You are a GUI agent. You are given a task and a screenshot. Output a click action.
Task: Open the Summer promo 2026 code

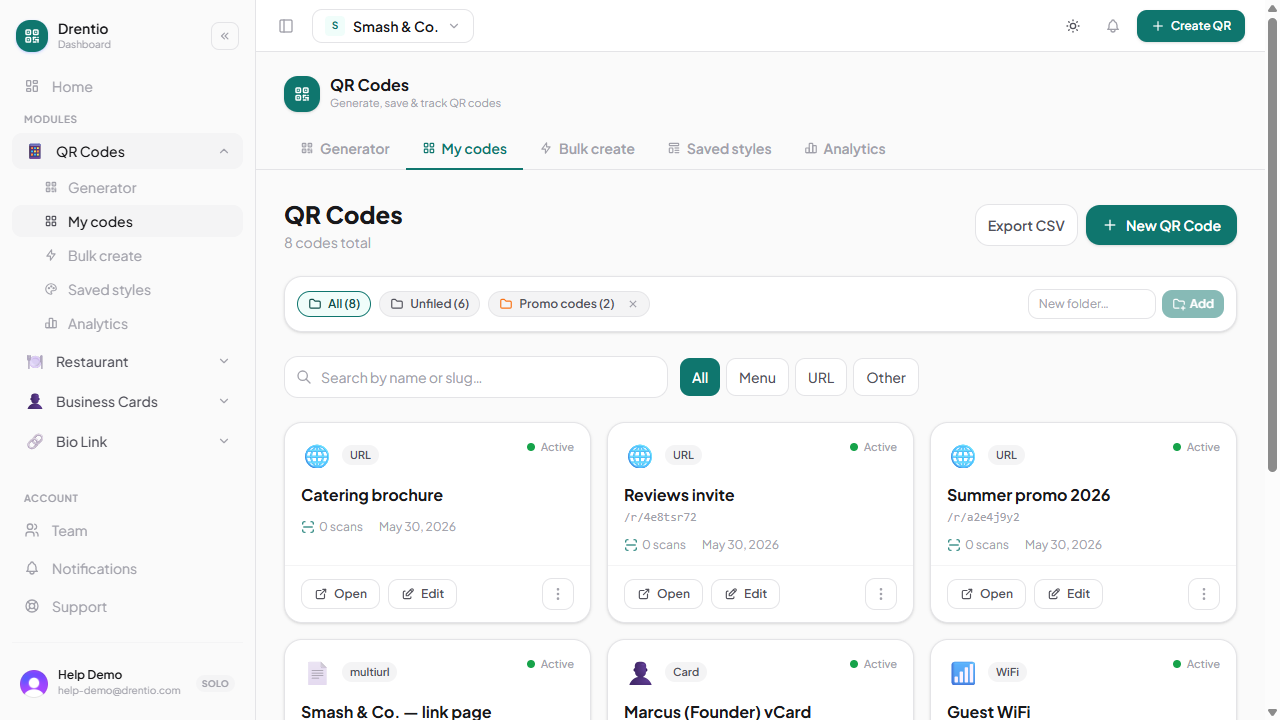click(x=986, y=594)
